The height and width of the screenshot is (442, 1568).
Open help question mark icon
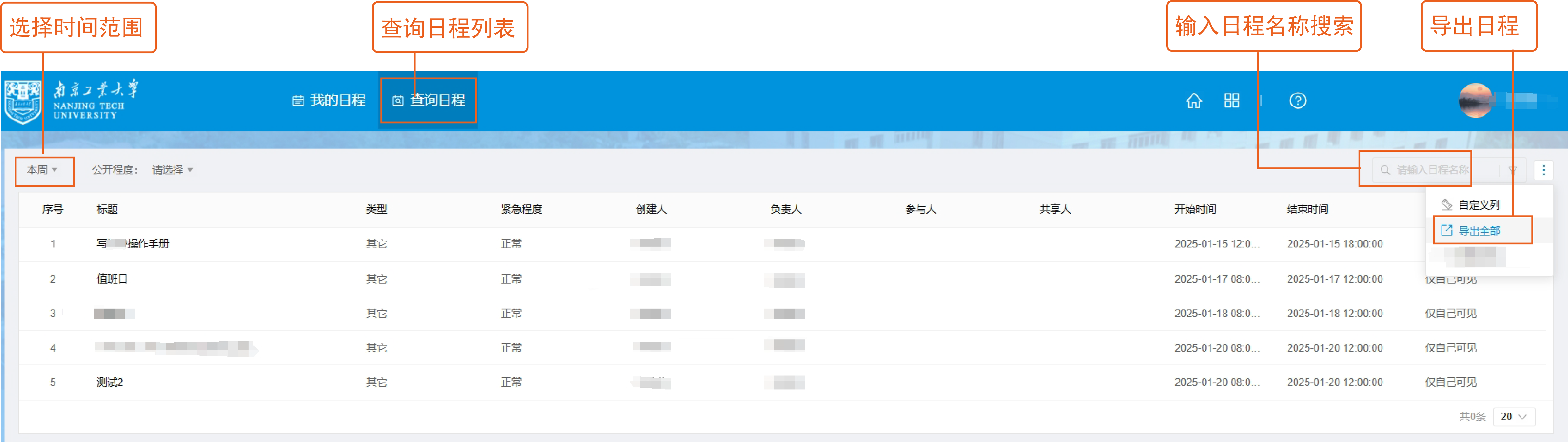pyautogui.click(x=1298, y=101)
